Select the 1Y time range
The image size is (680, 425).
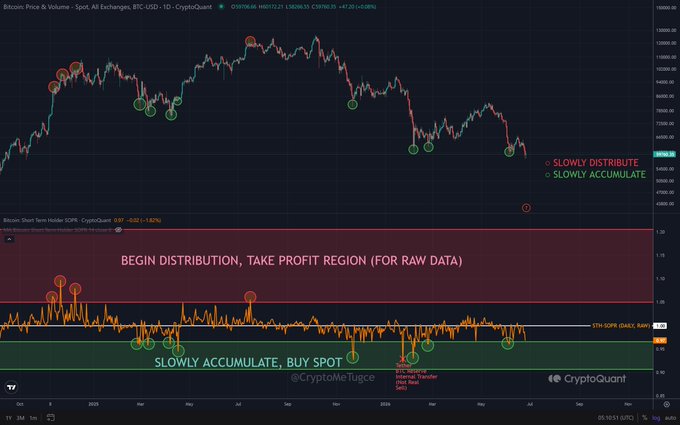tap(9, 418)
